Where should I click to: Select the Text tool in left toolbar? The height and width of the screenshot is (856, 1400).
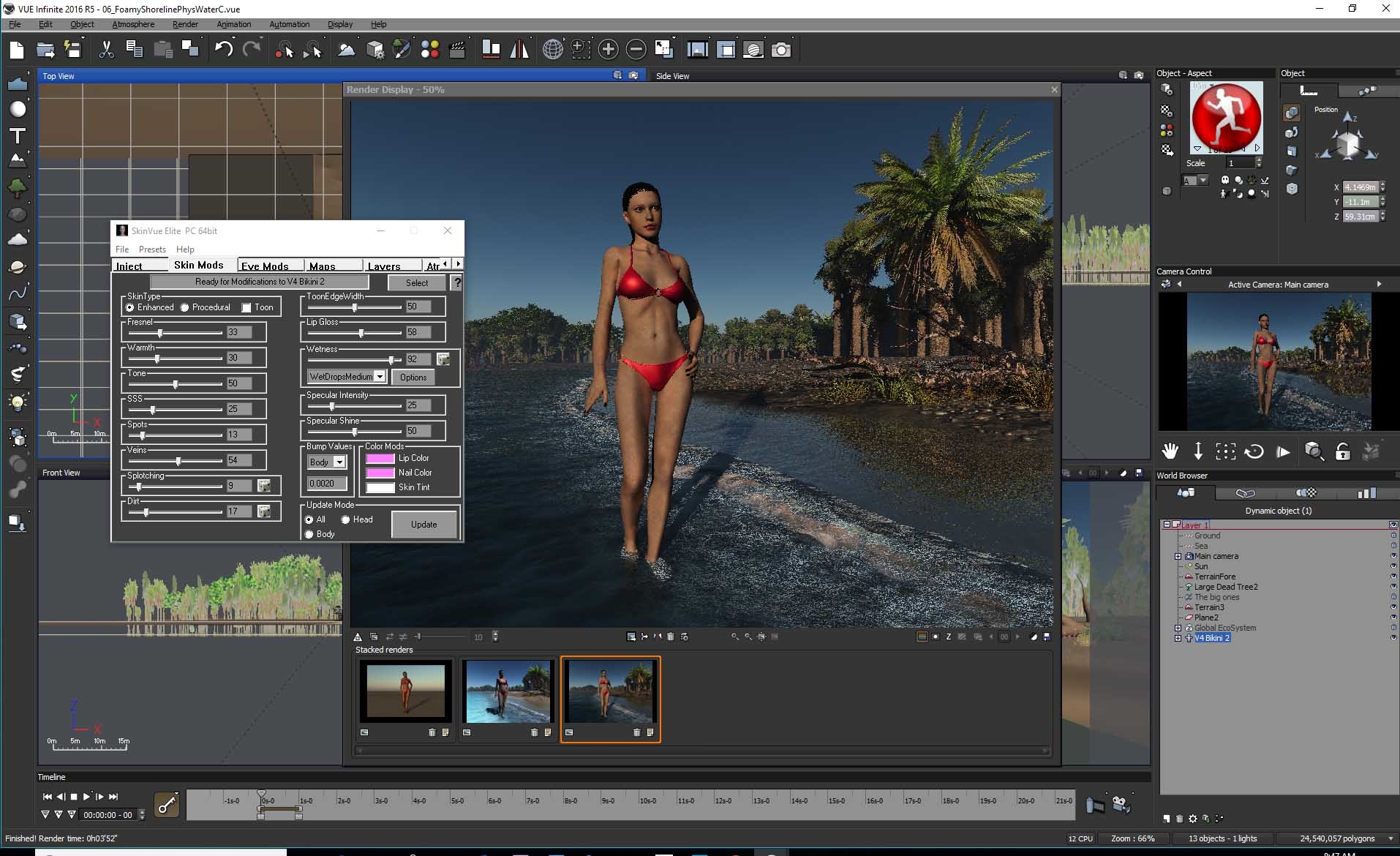[18, 135]
